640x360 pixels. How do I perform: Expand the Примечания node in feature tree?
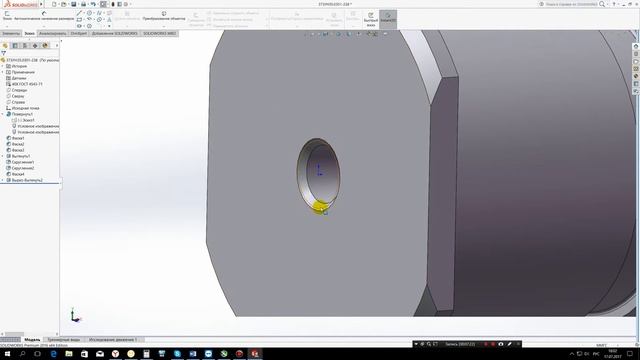tap(2, 72)
